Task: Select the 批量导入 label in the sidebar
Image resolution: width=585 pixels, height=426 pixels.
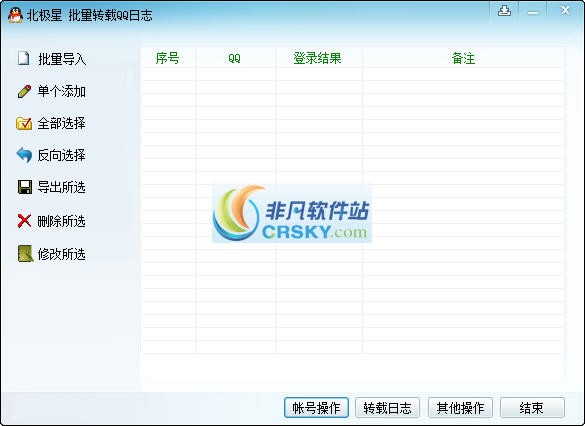Action: (x=62, y=59)
